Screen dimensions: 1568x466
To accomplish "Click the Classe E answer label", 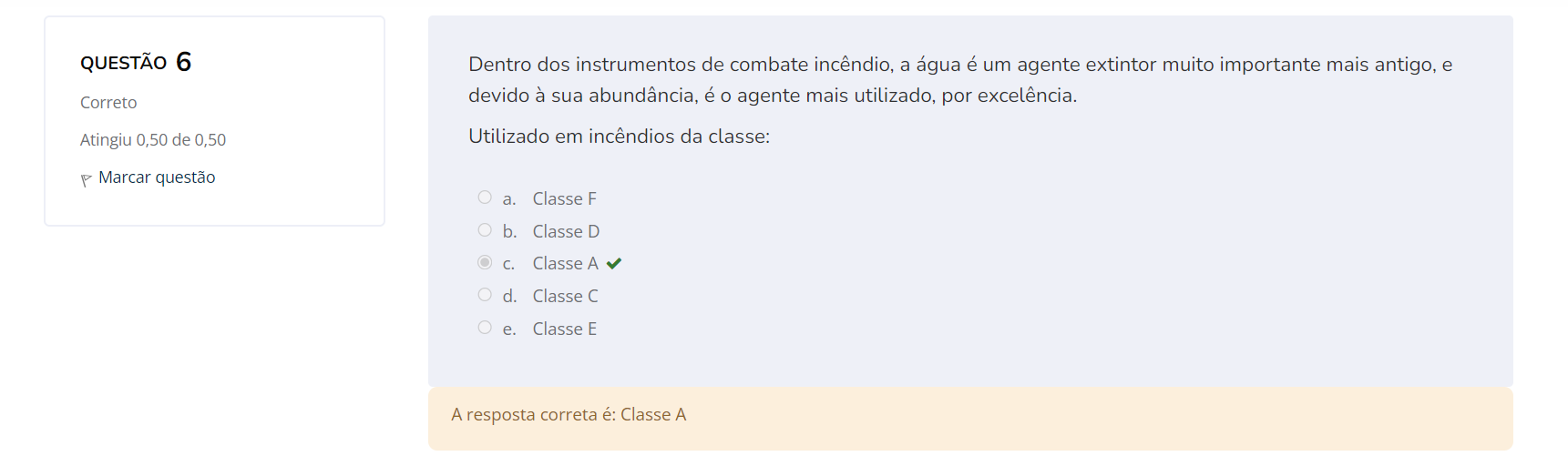I will pyautogui.click(x=564, y=329).
